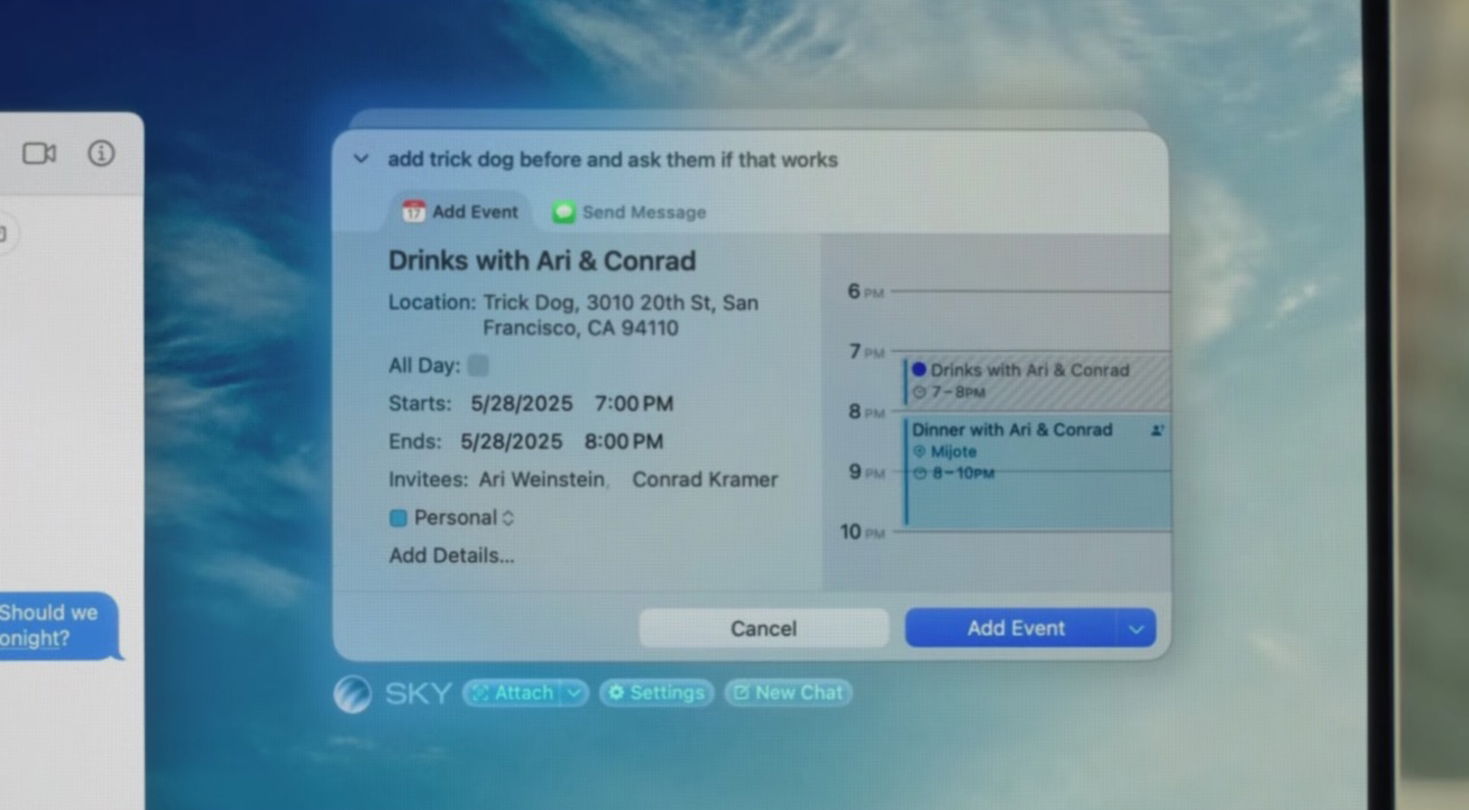Image resolution: width=1469 pixels, height=810 pixels.
Task: Click the 8:00 PM end time
Action: 624,442
